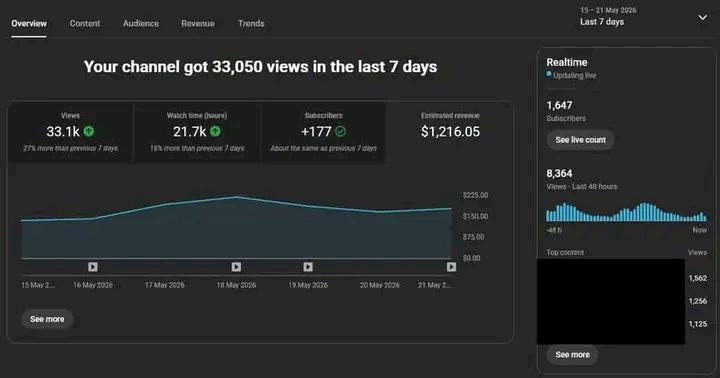Click top content value 1,125

tap(698, 324)
